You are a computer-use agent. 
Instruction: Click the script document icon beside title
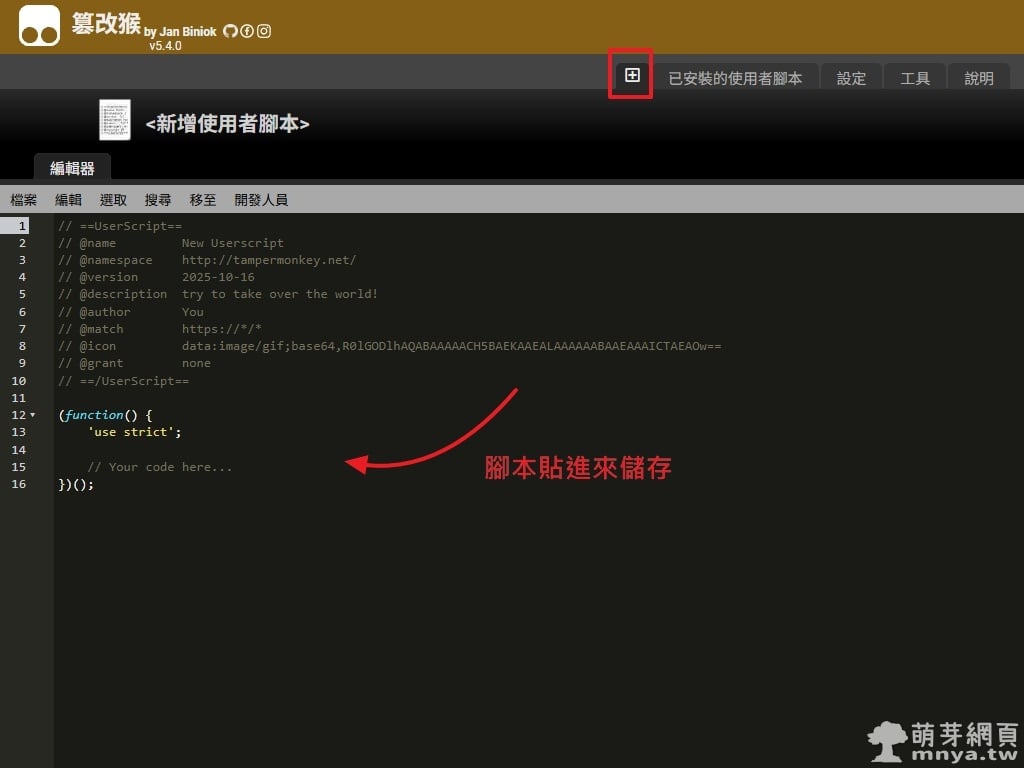coord(115,120)
